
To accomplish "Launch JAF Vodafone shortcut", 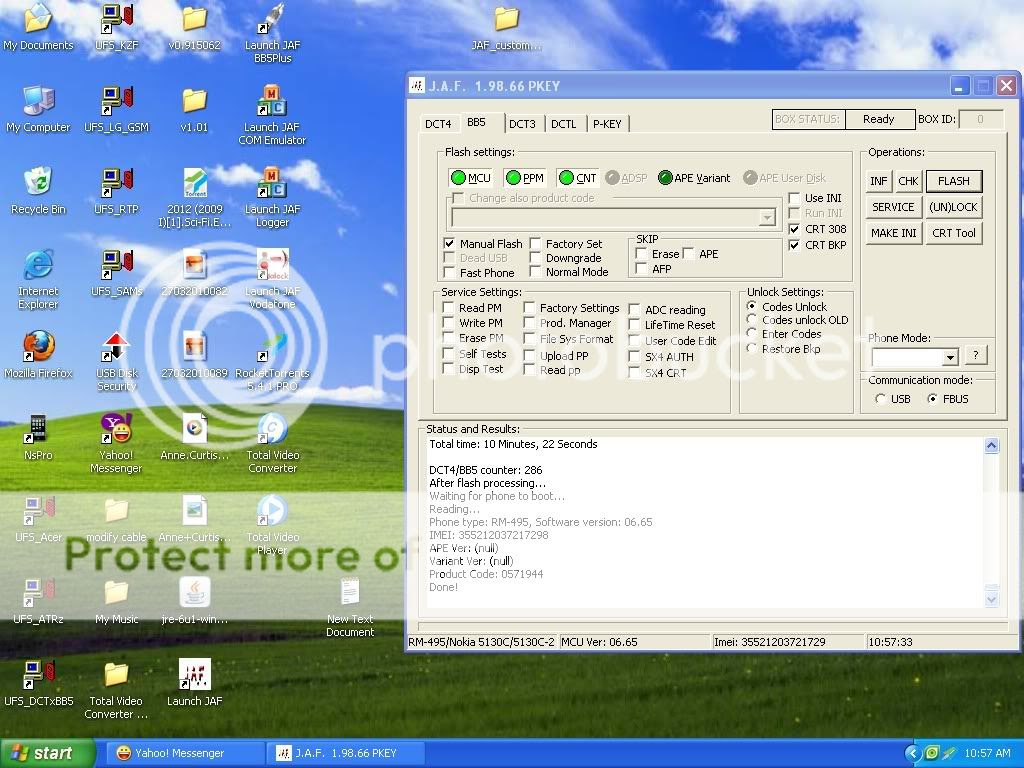I will coord(272,279).
